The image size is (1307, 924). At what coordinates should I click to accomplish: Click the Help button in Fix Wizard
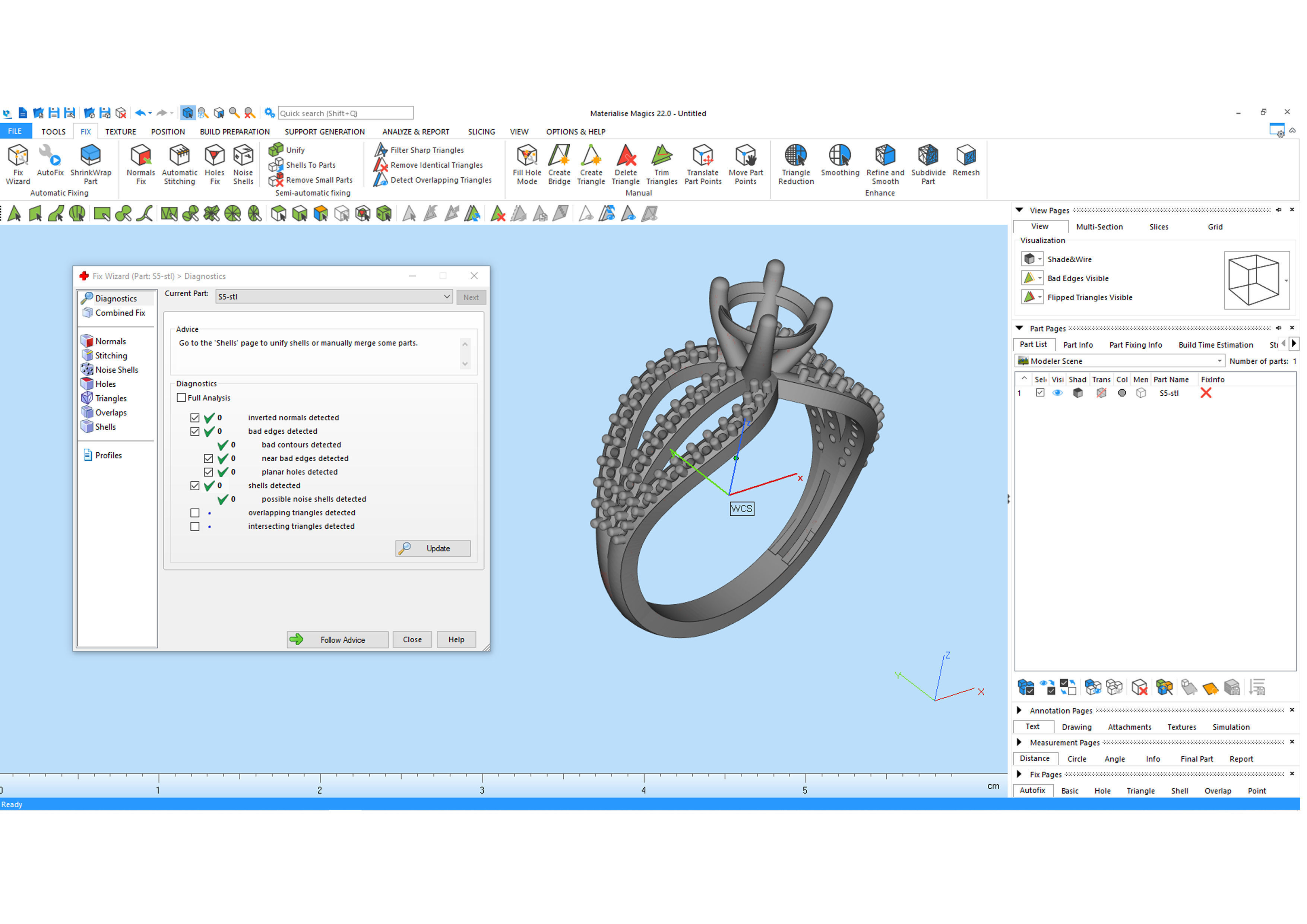[456, 640]
